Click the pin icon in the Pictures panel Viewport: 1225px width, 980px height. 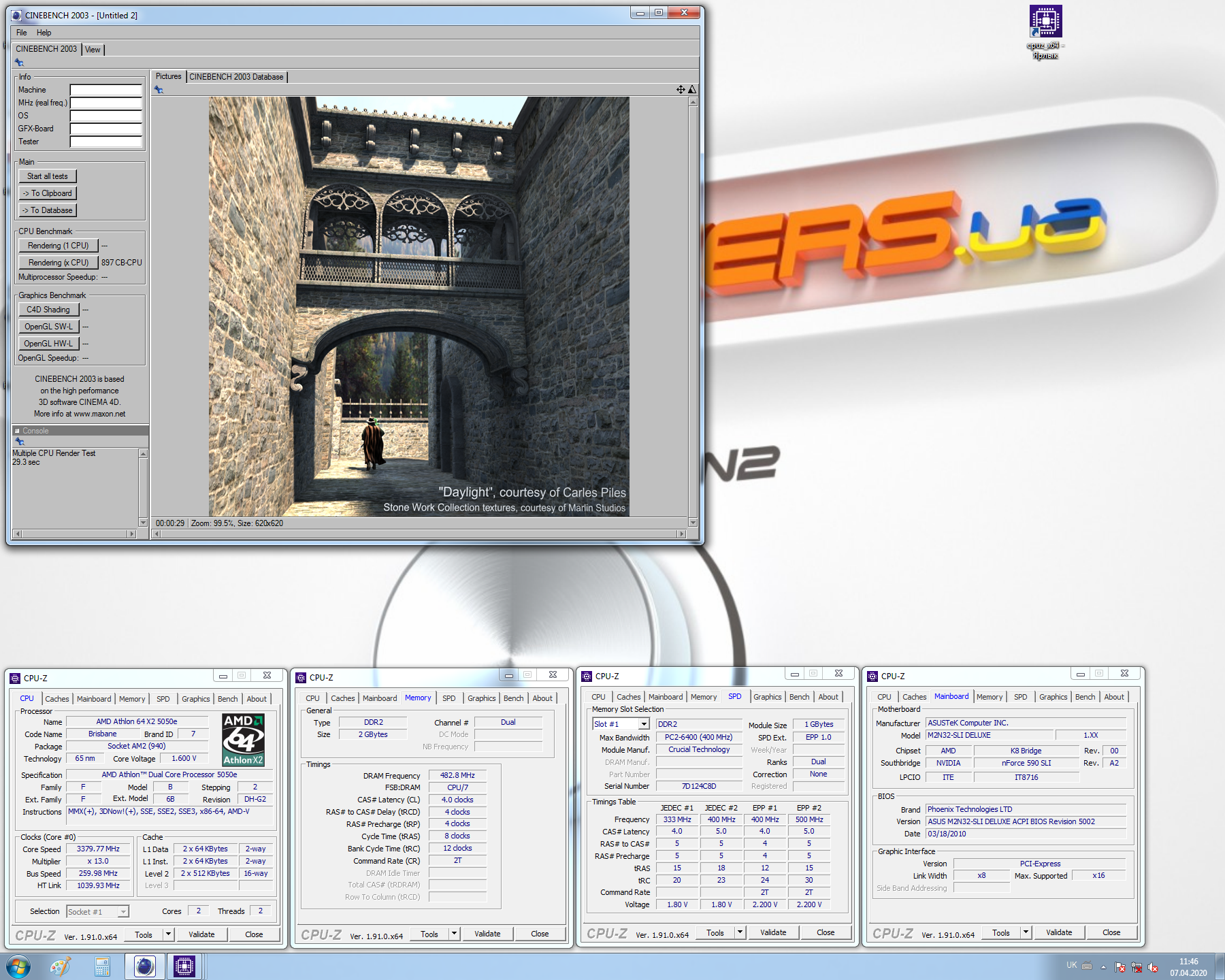coord(159,90)
